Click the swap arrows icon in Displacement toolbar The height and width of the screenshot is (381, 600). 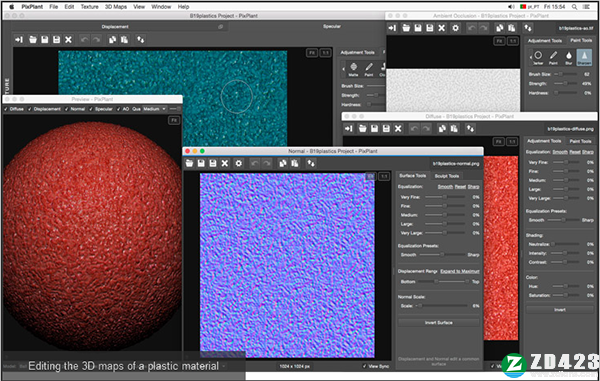[x=140, y=39]
